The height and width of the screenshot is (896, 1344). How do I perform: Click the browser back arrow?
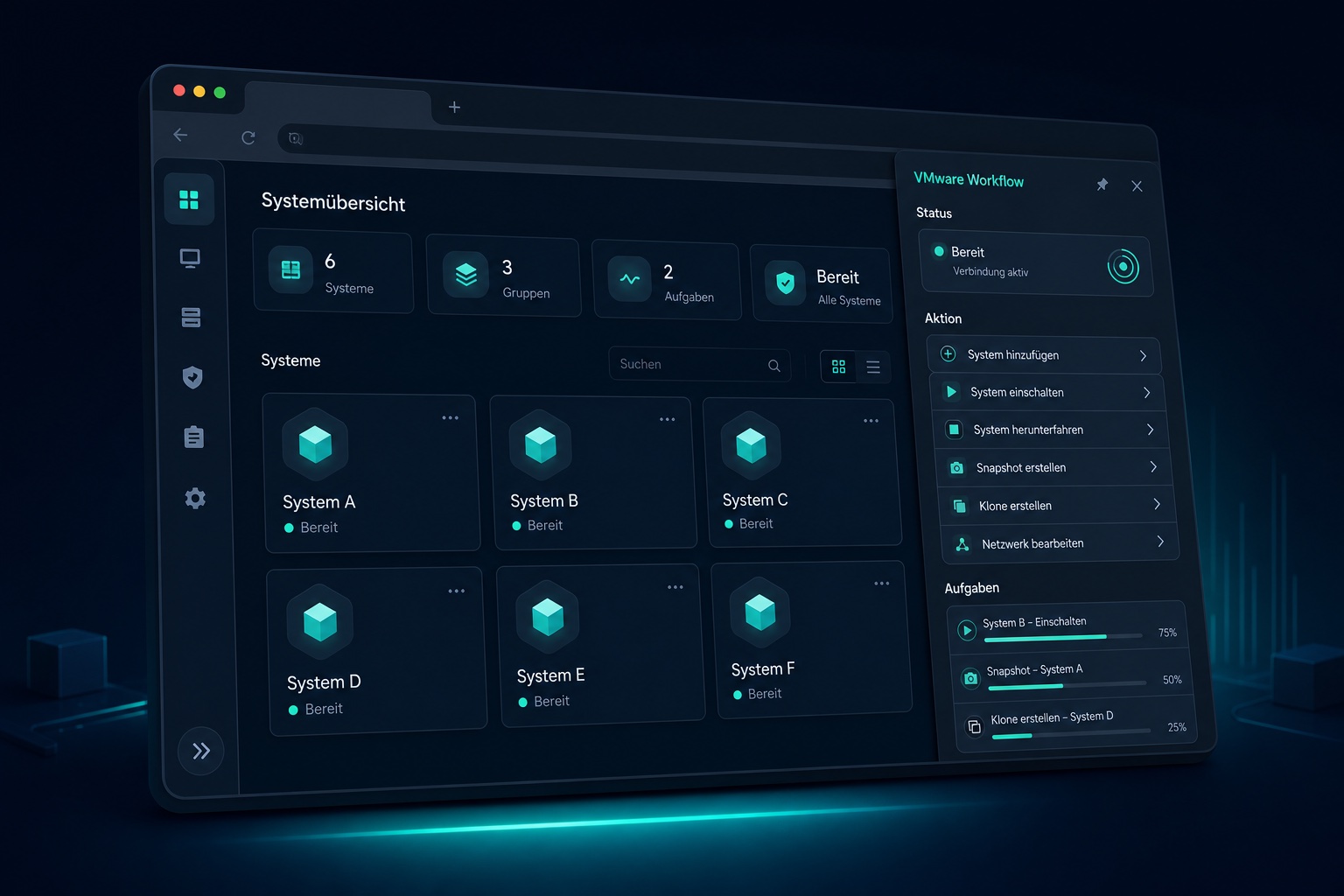pos(180,135)
